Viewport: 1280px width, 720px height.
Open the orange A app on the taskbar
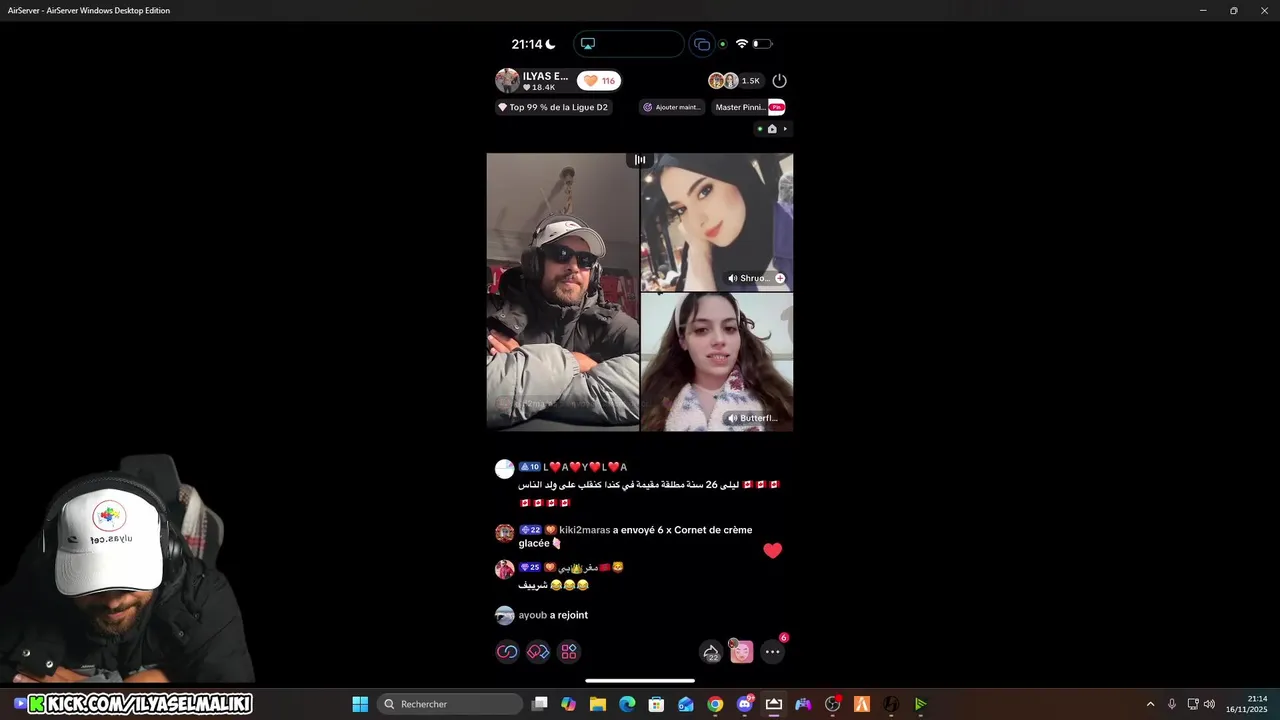[x=862, y=704]
